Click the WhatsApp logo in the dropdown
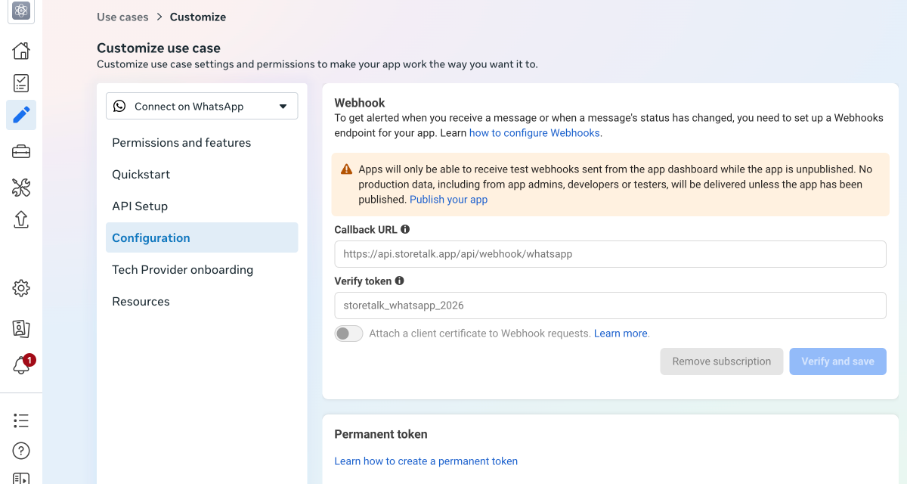This screenshot has width=907, height=484. tap(119, 106)
